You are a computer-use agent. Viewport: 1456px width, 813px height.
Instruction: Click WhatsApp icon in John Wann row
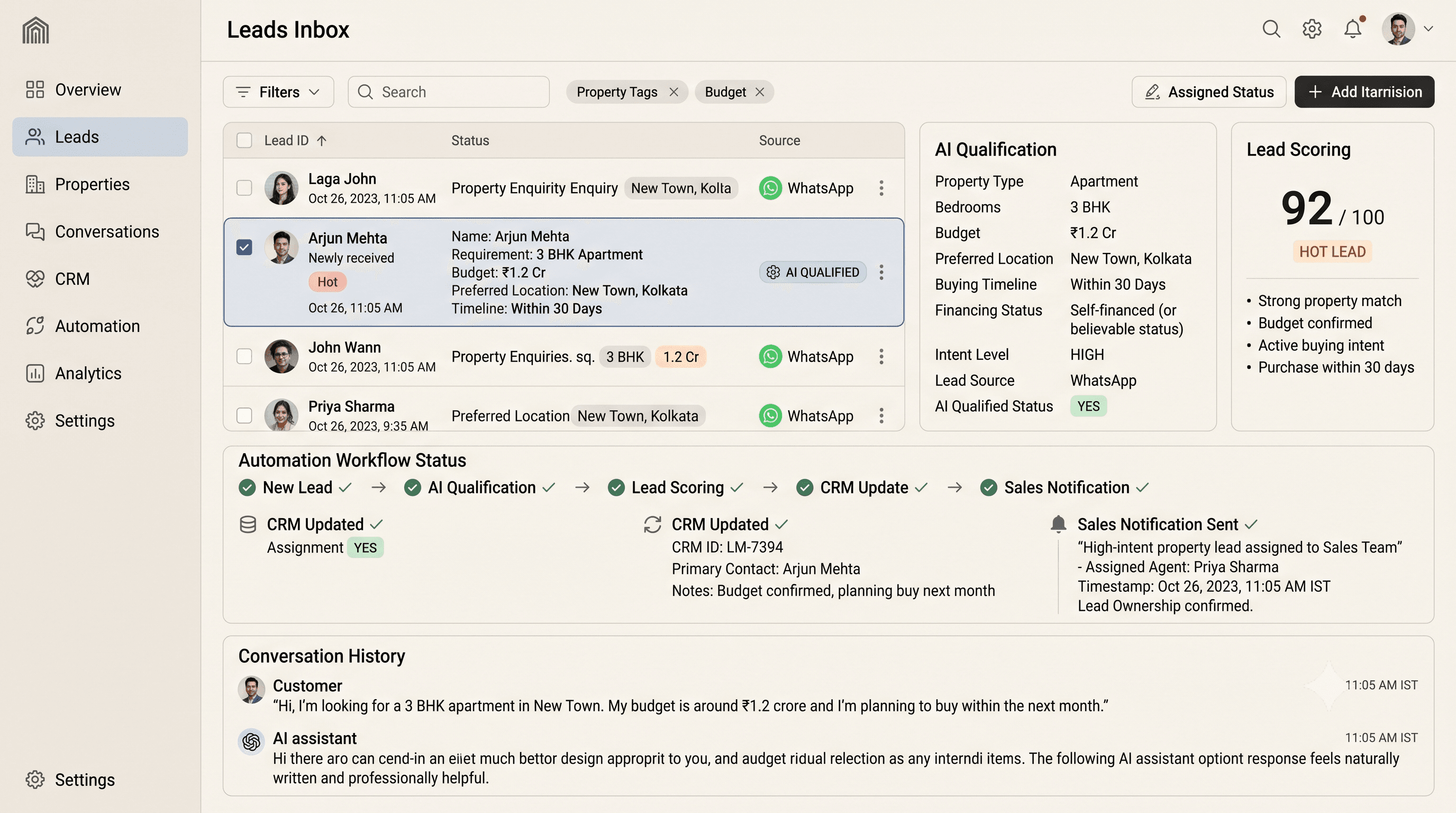[x=770, y=356]
